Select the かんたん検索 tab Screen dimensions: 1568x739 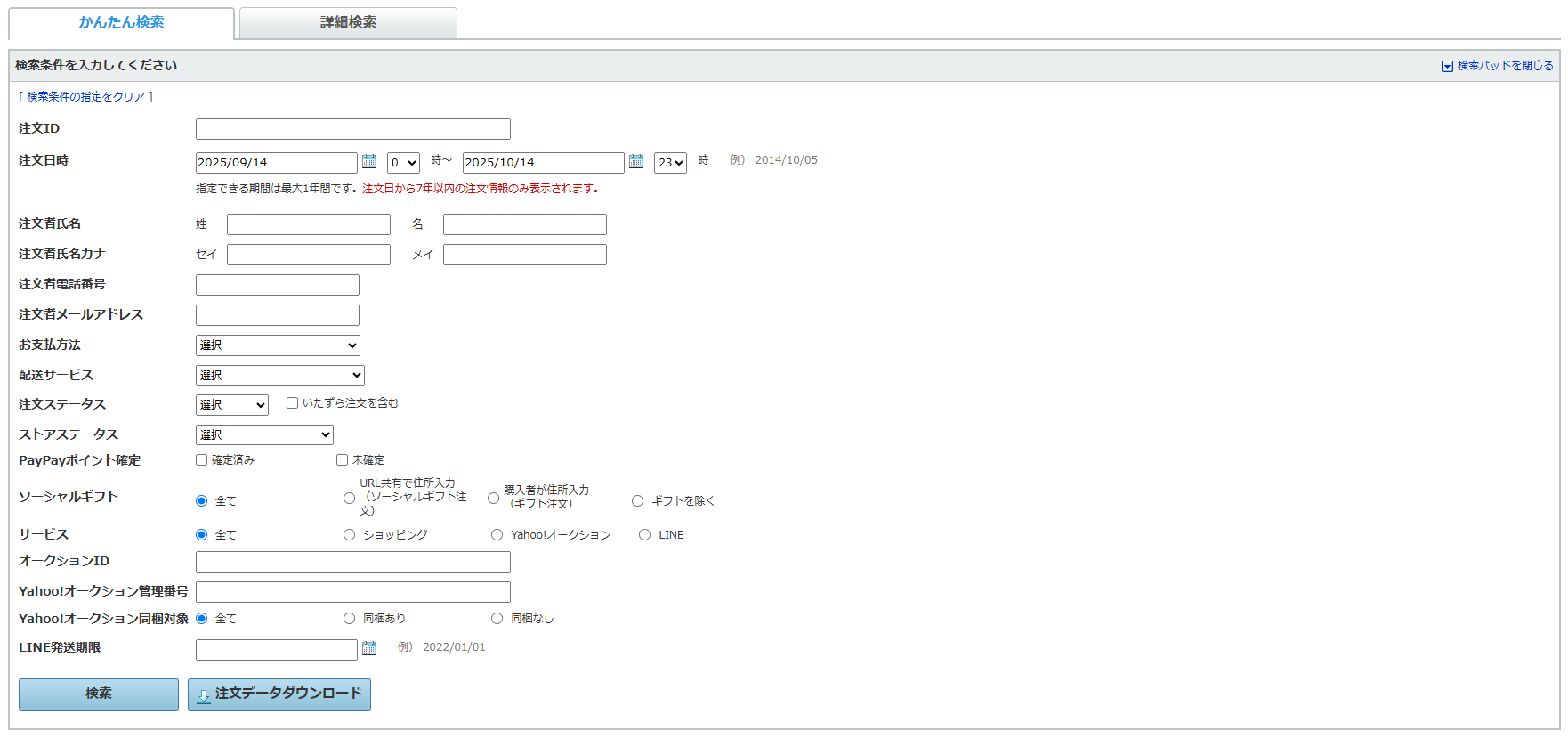point(121,23)
